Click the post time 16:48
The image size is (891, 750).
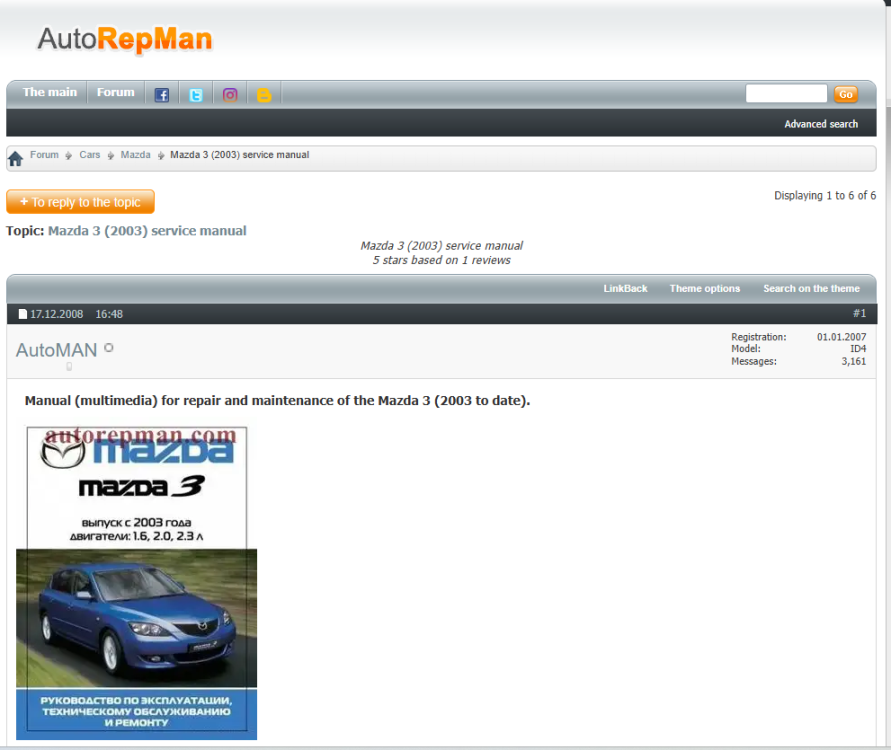click(x=109, y=314)
